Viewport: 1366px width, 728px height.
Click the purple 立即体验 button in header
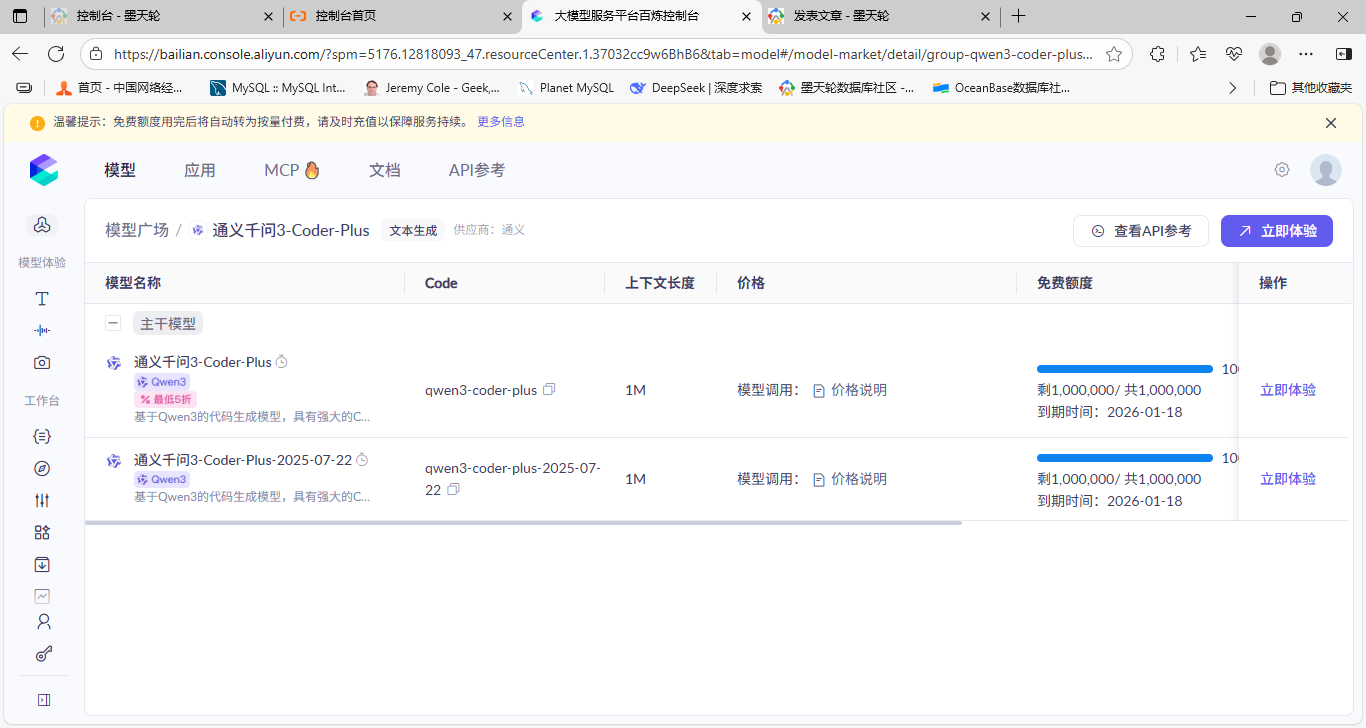(1277, 231)
